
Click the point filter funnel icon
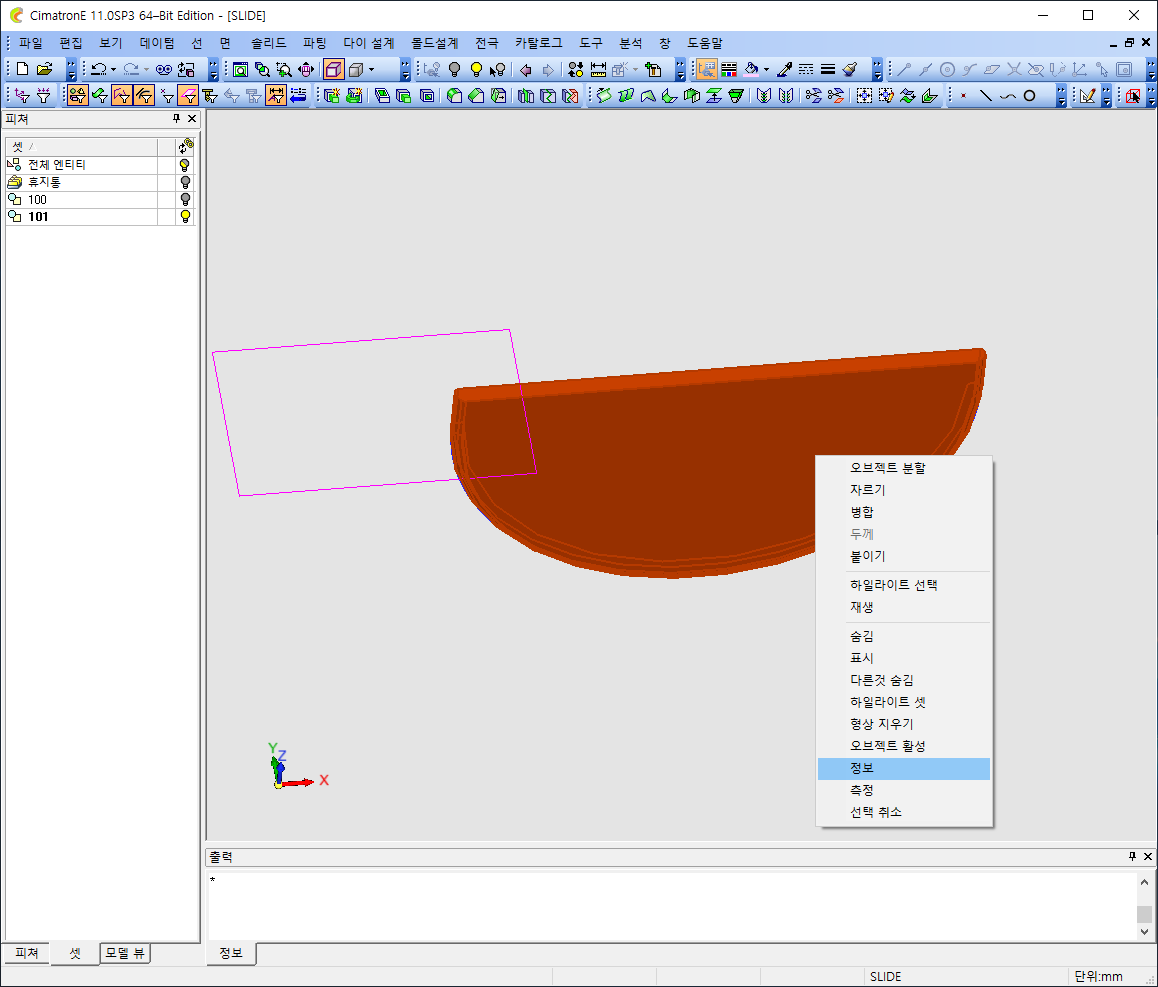168,95
